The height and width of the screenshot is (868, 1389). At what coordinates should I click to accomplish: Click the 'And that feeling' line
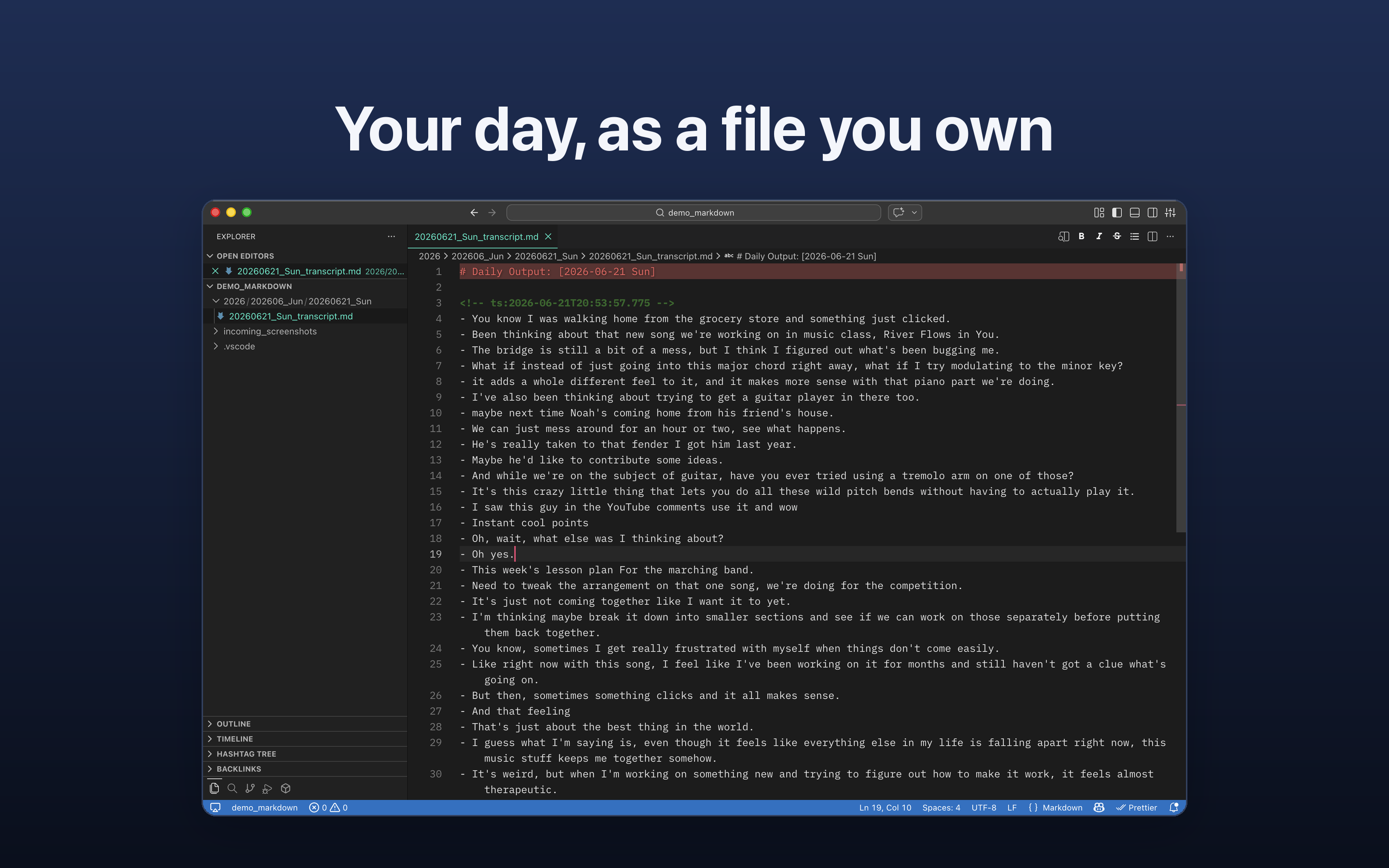[515, 711]
